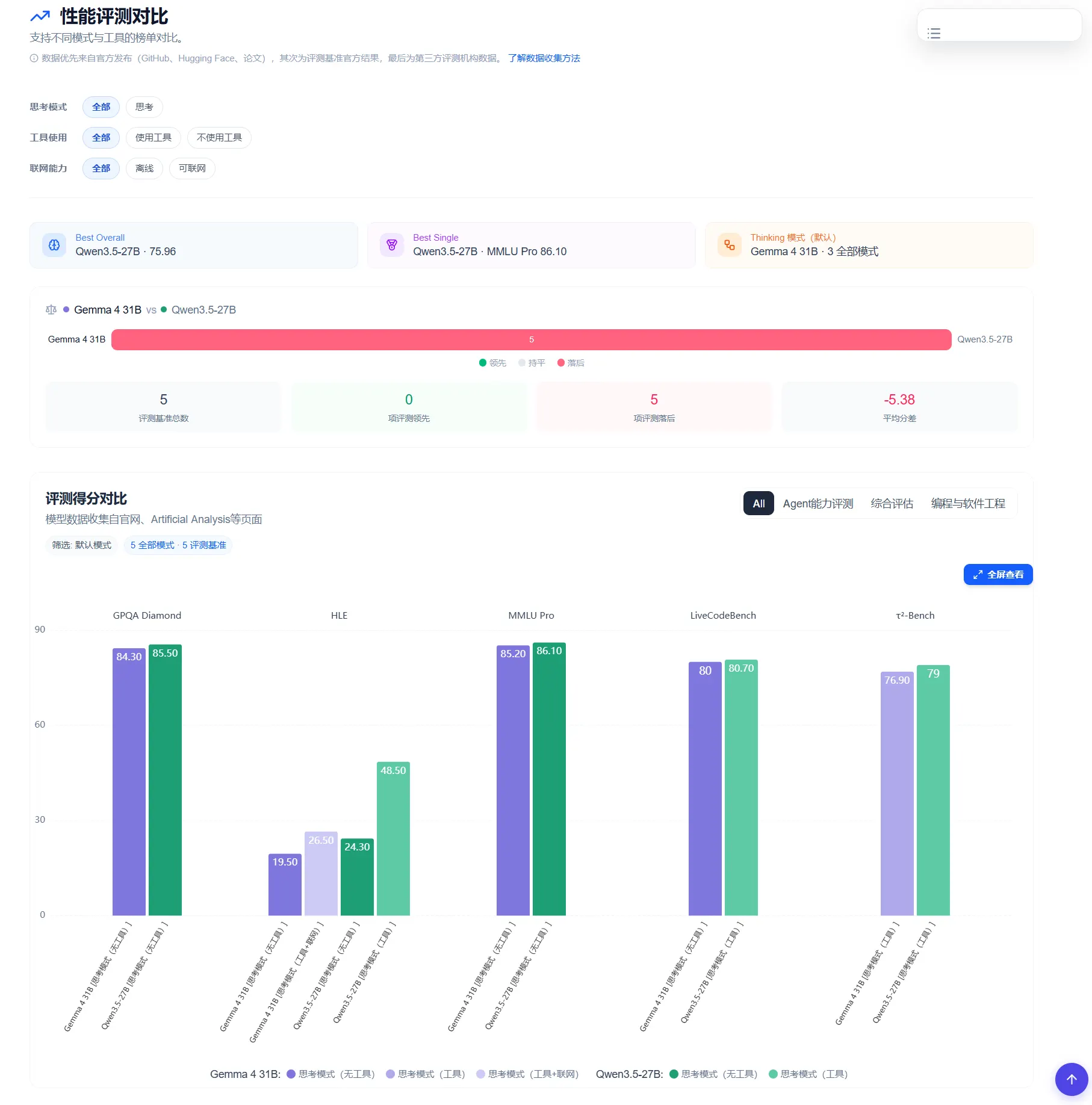This screenshot has width=1092, height=1105.
Task: Click the red Gemma vs Qwen comparison bar
Action: (531, 339)
